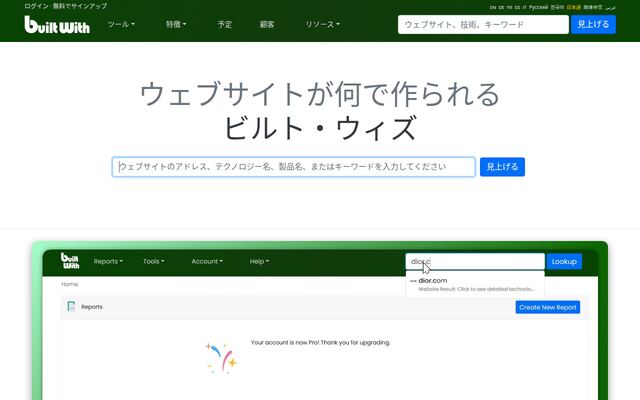Expand the リソース dropdown menu
The image size is (640, 400).
[x=322, y=24]
